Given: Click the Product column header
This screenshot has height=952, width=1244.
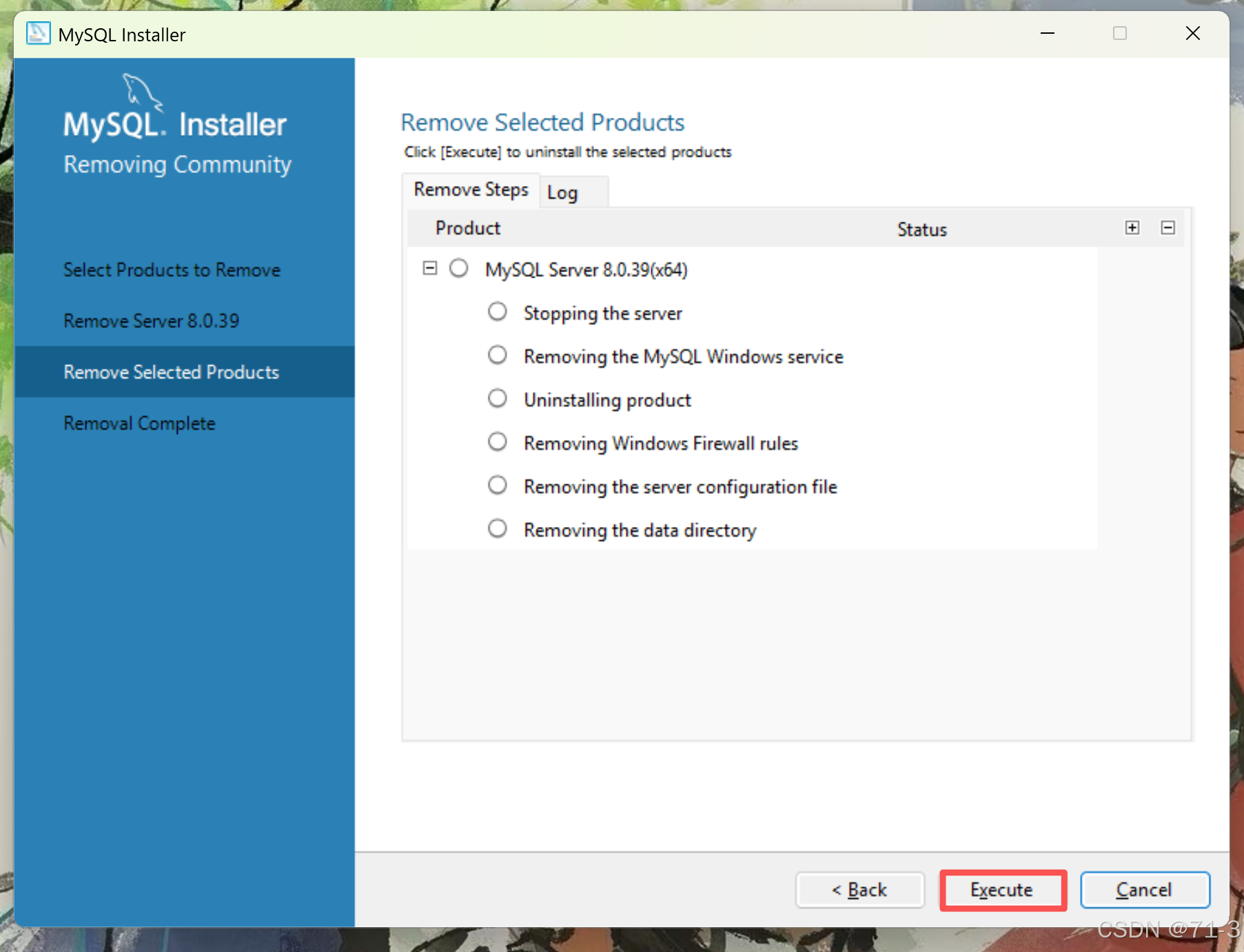Looking at the screenshot, I should [x=468, y=228].
